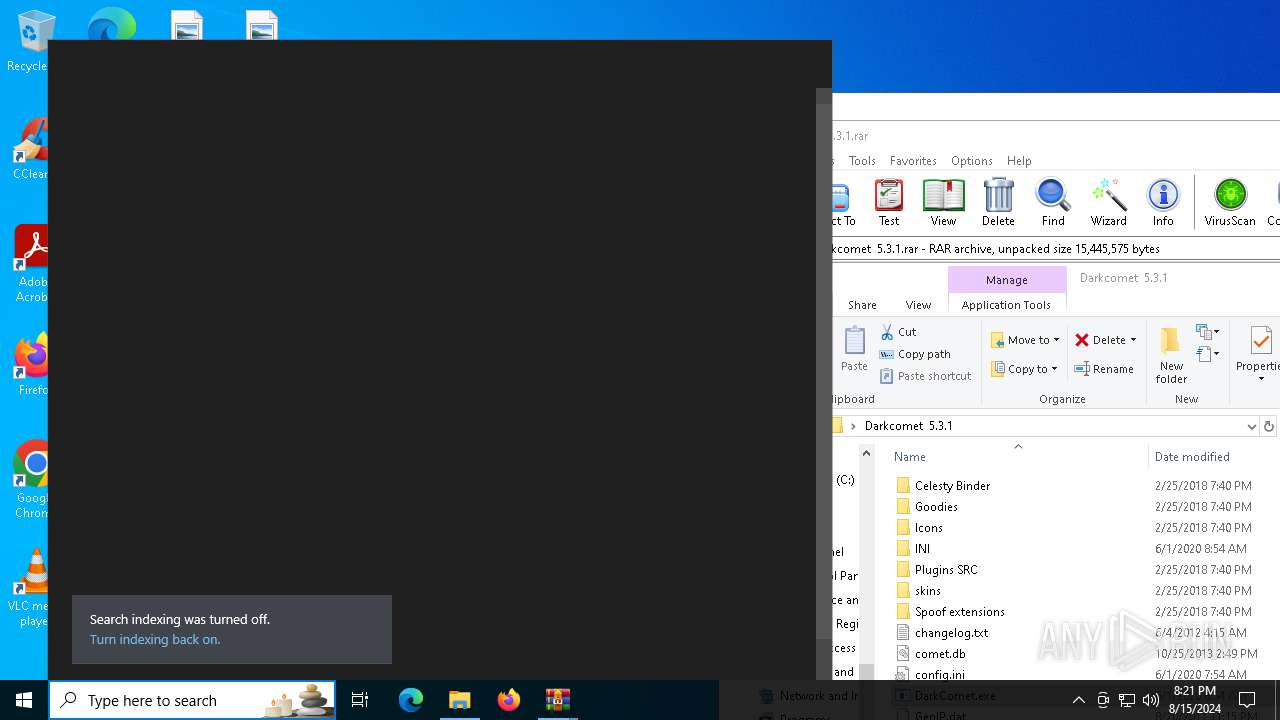Click the taskbar clock showing 8:21 PM
The width and height of the screenshot is (1280, 720).
[x=1194, y=700]
